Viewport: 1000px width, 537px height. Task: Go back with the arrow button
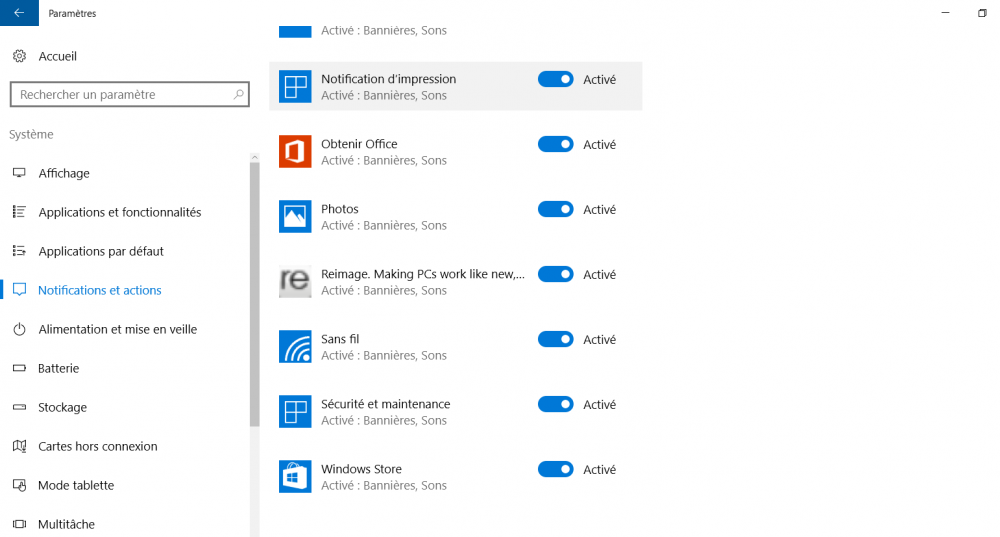pyautogui.click(x=19, y=13)
